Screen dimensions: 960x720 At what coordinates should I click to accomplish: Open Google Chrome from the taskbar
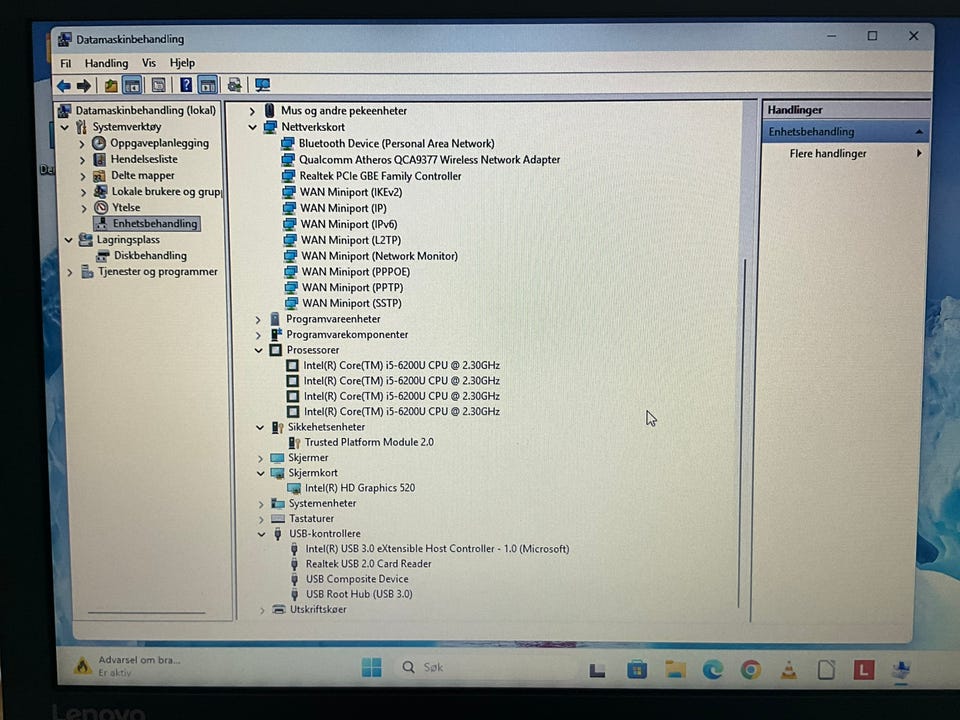[751, 670]
